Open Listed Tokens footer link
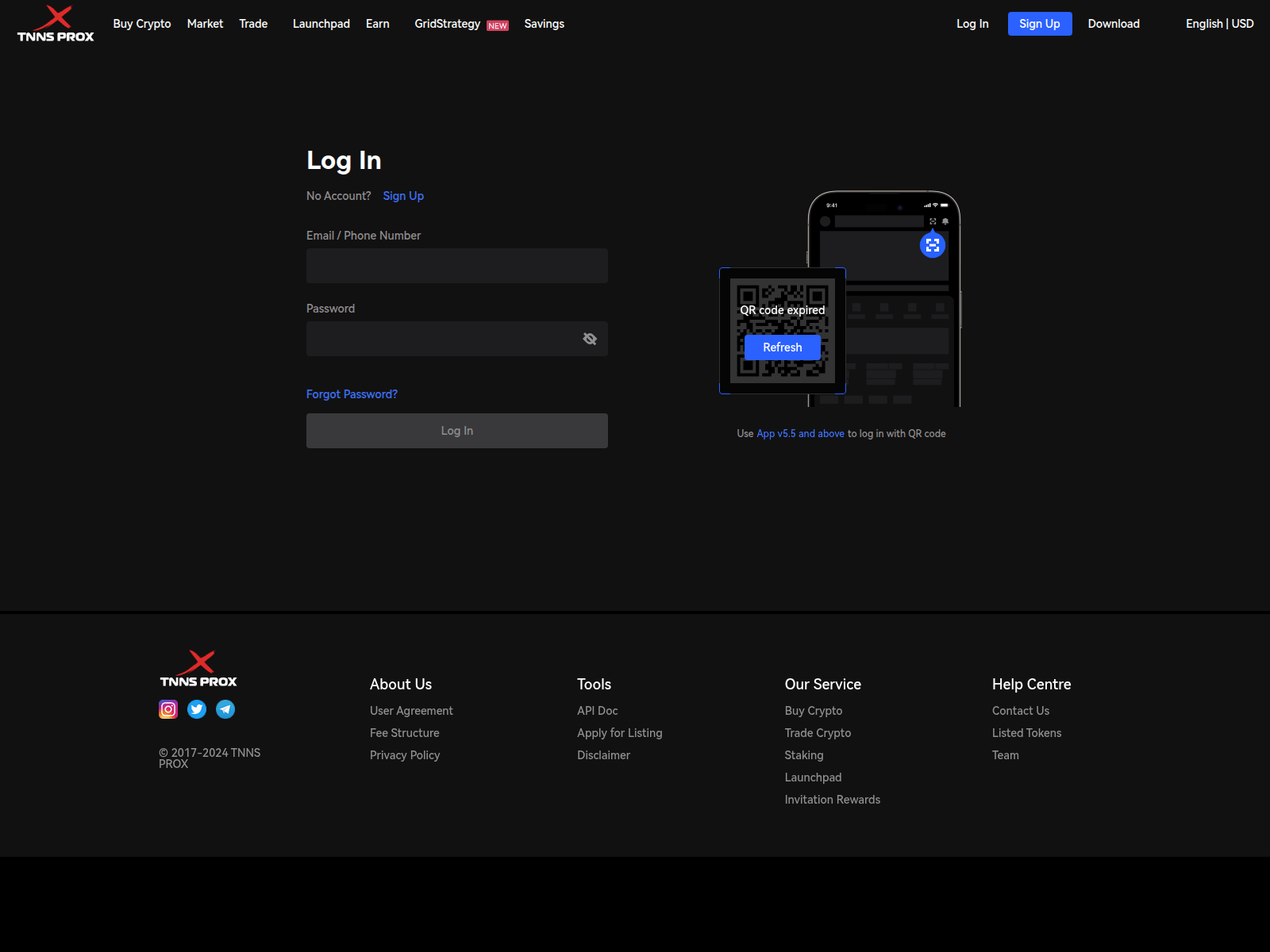Screen dimensions: 1270x952 click(1027, 733)
